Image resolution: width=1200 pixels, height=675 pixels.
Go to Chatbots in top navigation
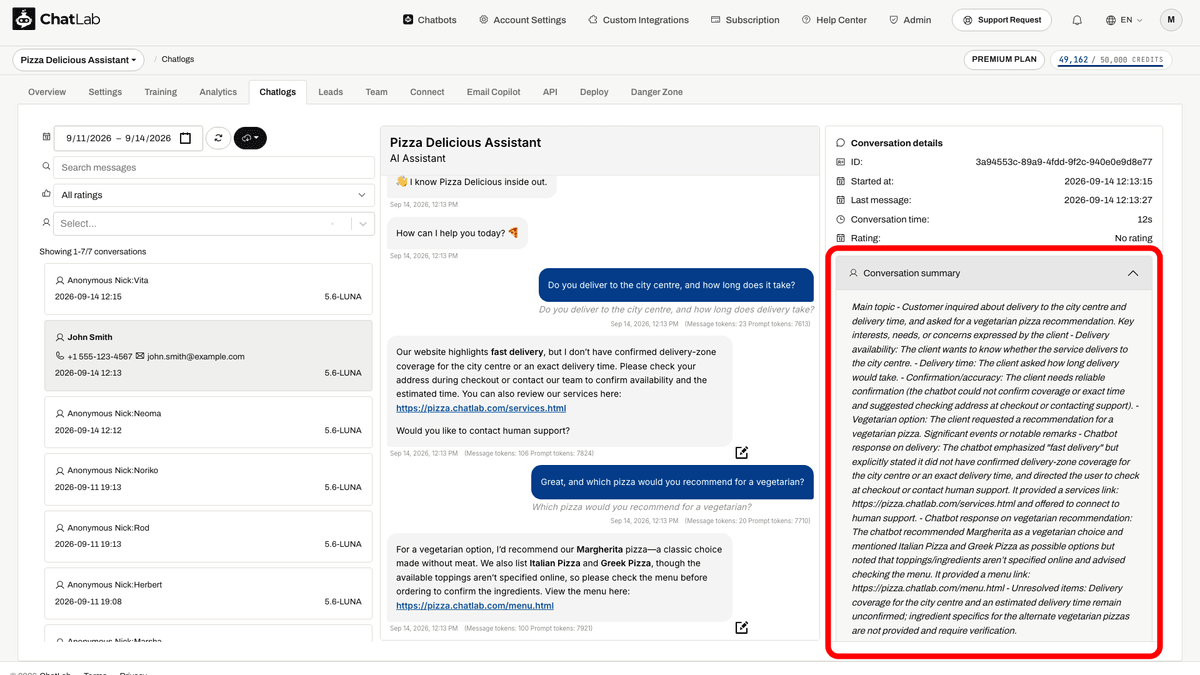tap(429, 20)
